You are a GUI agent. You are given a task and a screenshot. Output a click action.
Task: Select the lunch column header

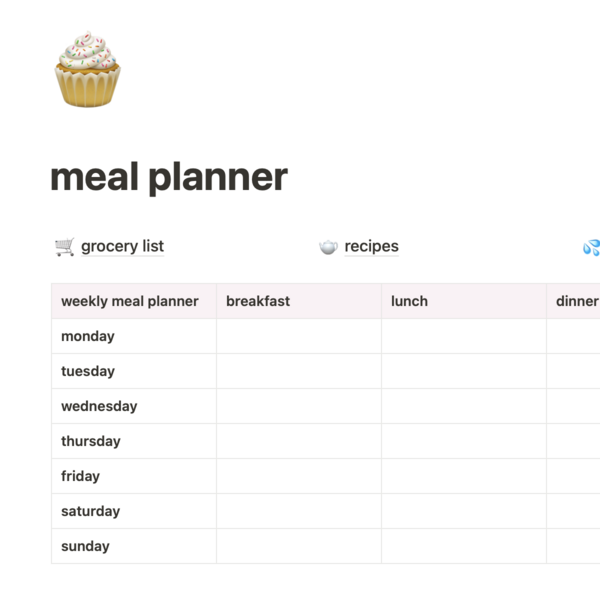tap(464, 301)
